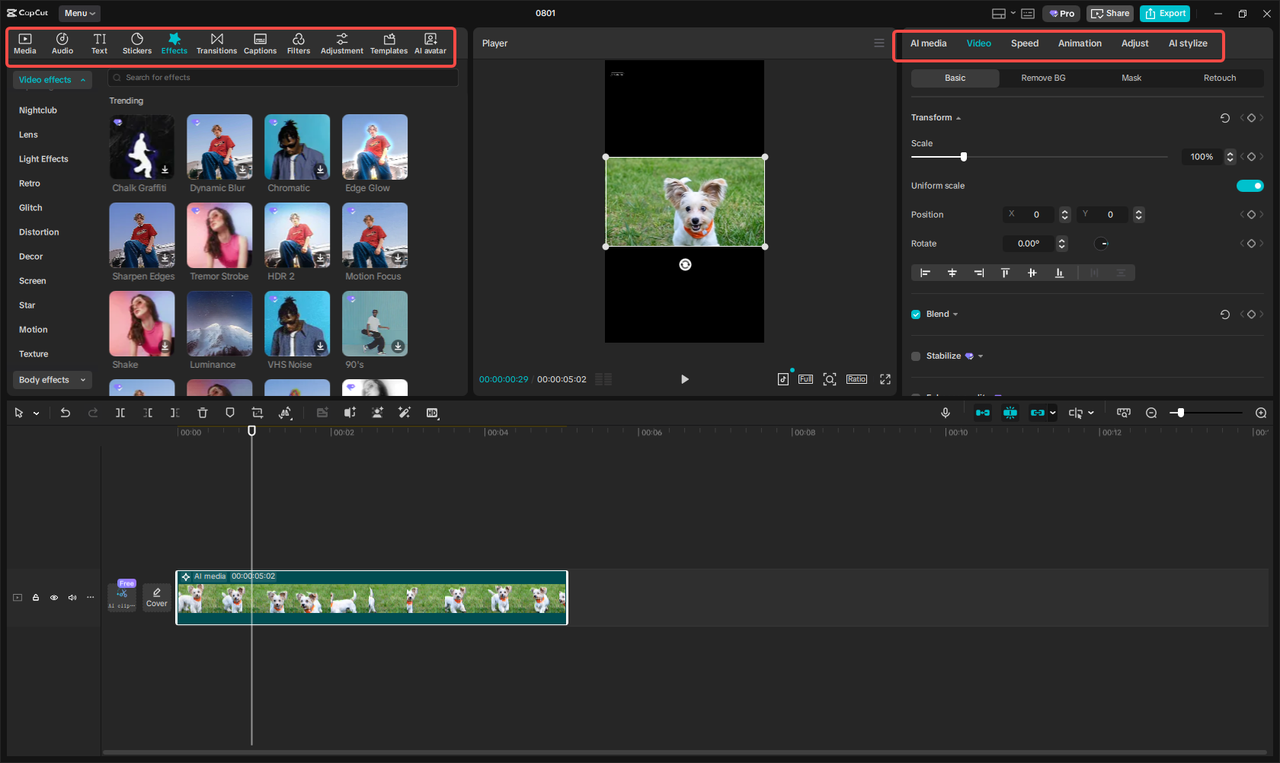
Task: Hide the track using the eye icon
Action: (x=54, y=598)
